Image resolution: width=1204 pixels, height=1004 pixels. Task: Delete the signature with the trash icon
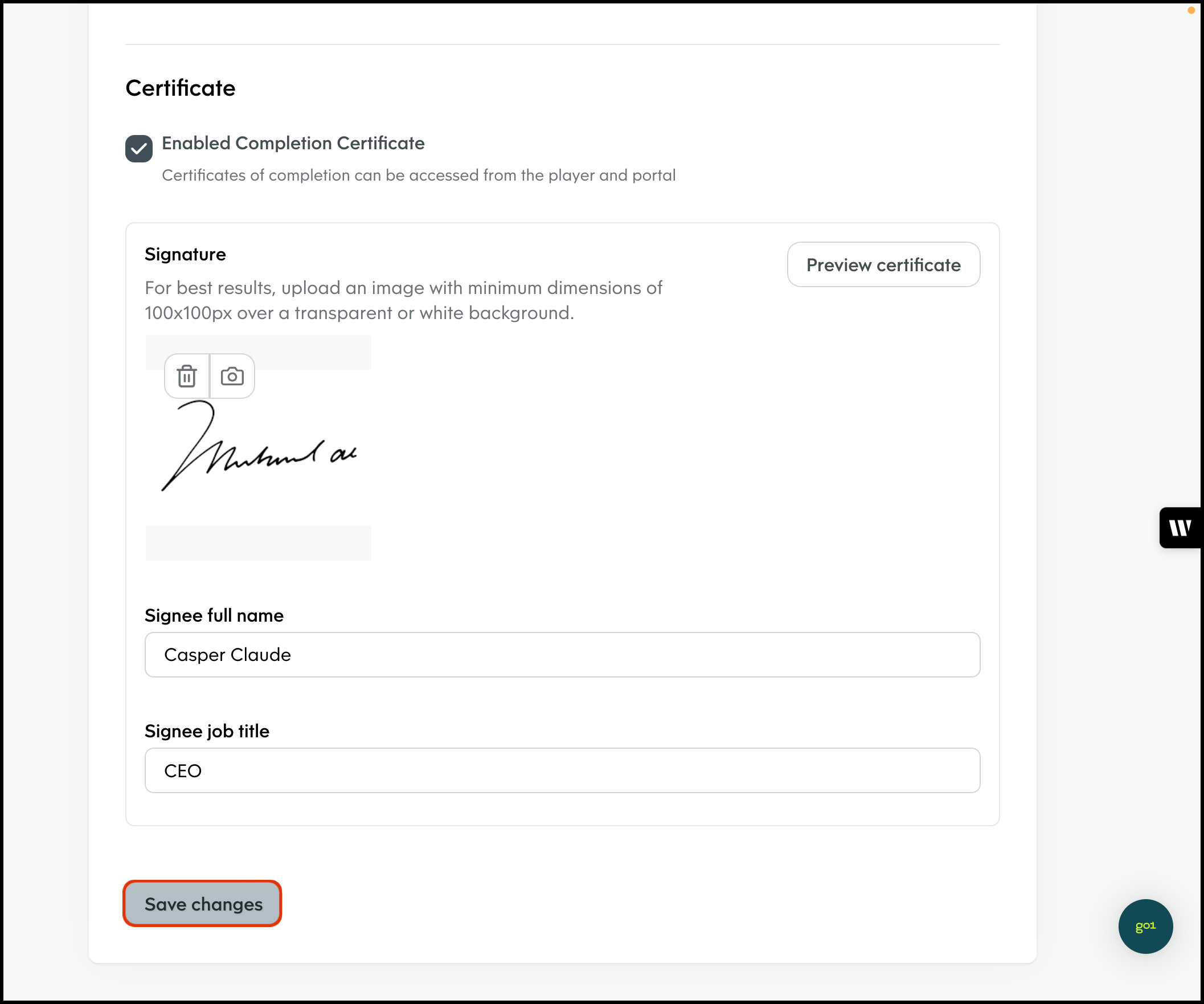186,376
